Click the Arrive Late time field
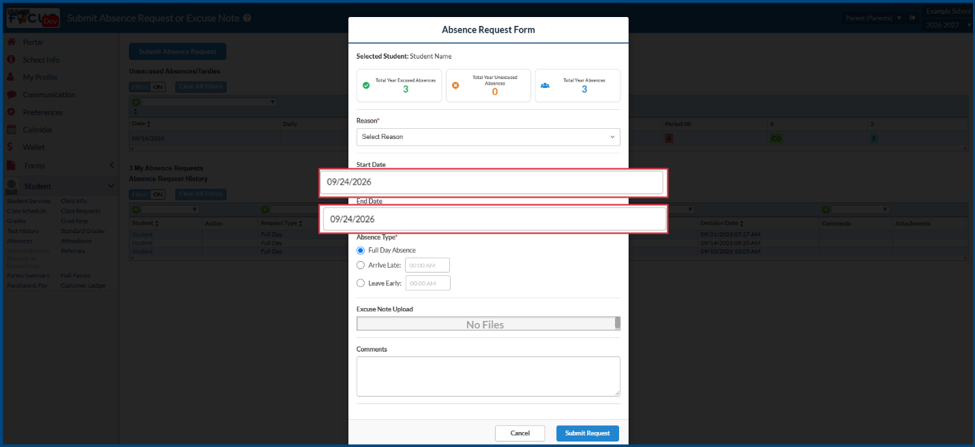This screenshot has width=975, height=447. [x=427, y=265]
